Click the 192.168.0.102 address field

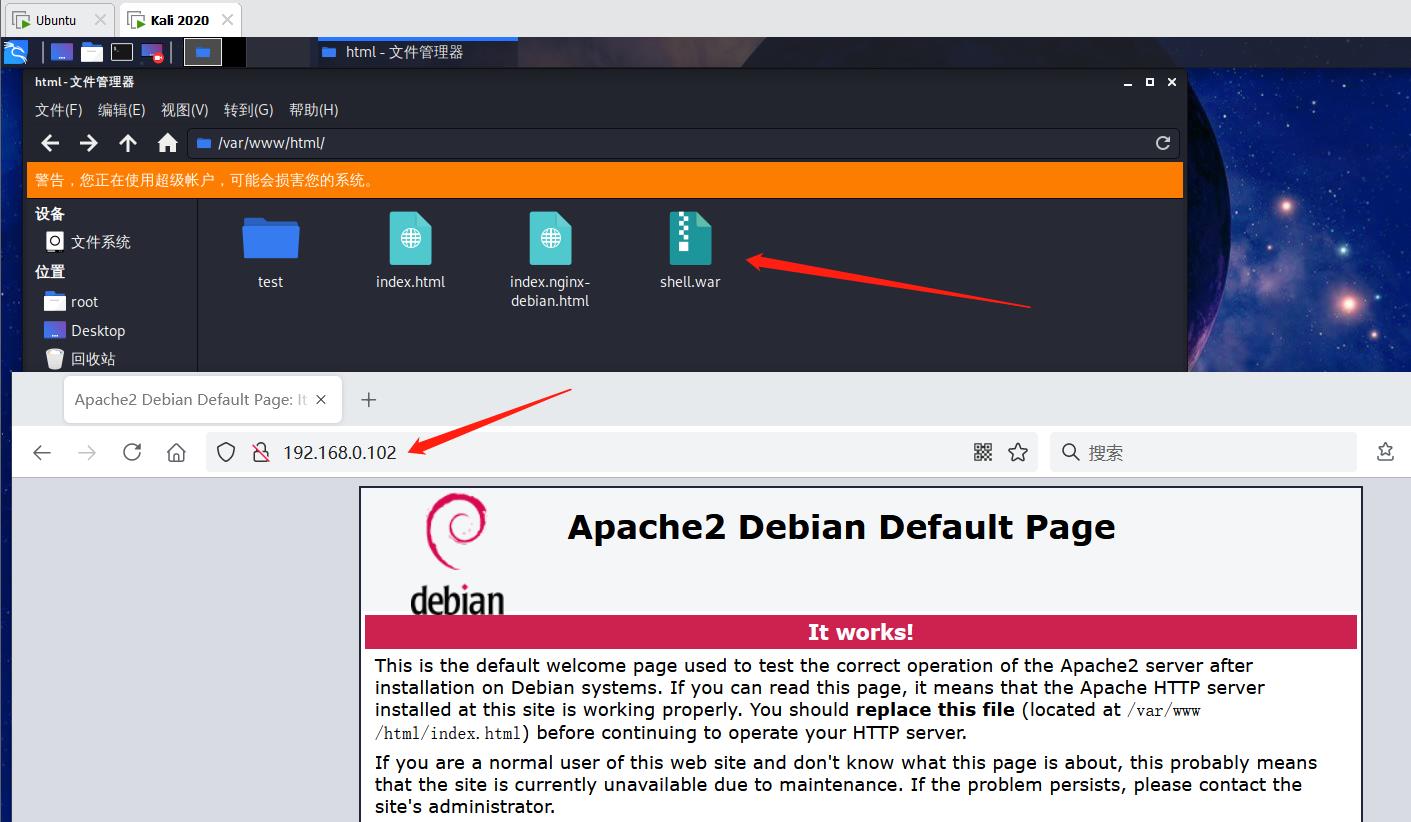tap(620, 453)
